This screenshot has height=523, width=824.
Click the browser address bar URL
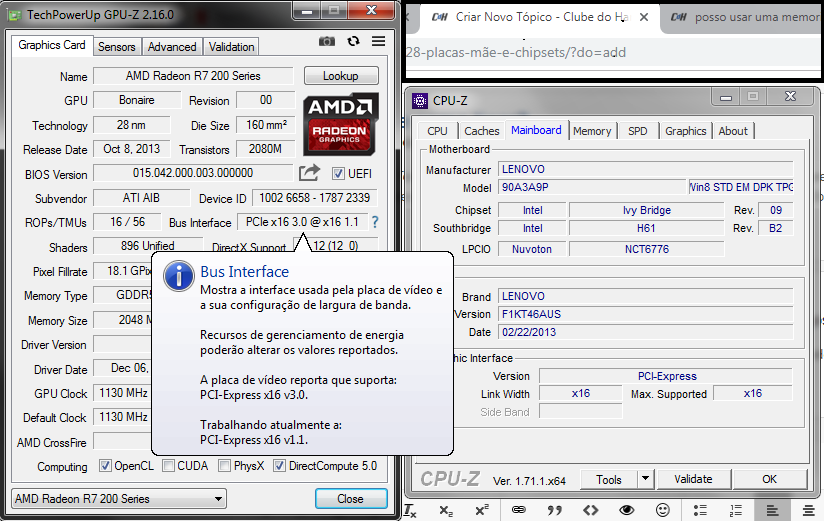coord(516,53)
